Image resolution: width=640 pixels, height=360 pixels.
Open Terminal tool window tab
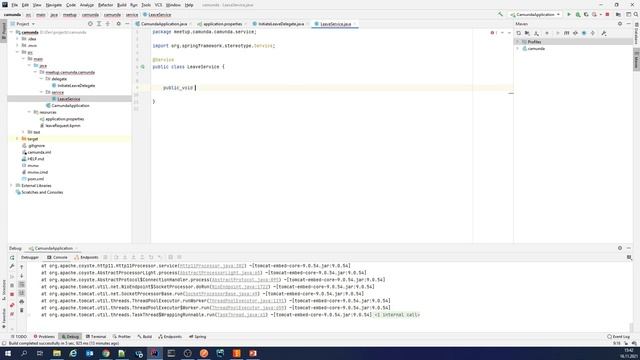coord(96,337)
